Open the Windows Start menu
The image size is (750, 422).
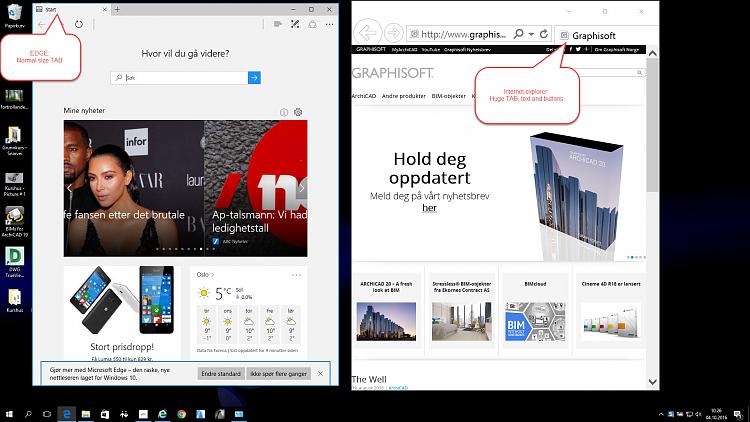point(9,414)
